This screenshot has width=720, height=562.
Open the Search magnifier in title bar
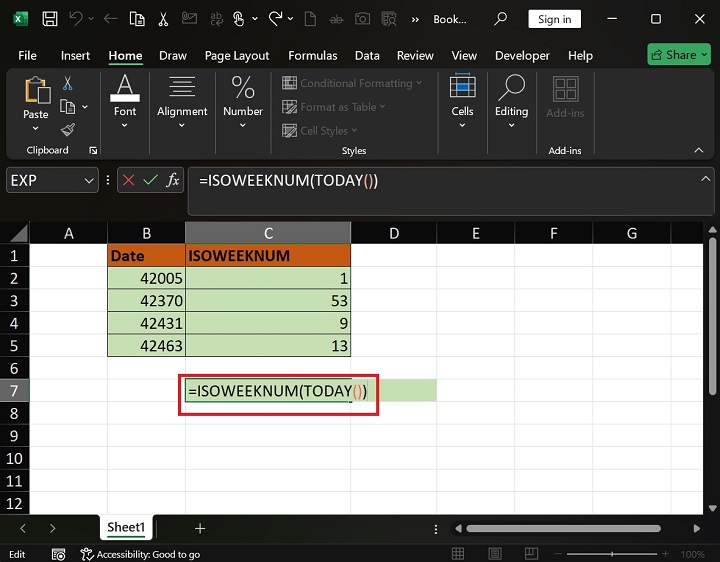coord(501,19)
